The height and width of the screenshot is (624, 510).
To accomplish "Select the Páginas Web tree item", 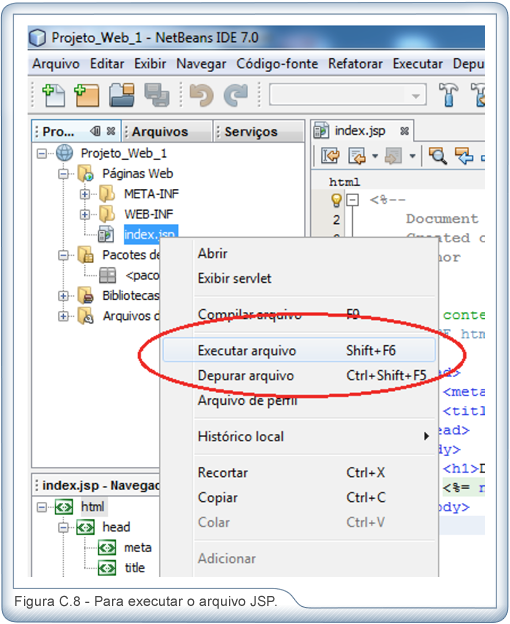I will [138, 174].
